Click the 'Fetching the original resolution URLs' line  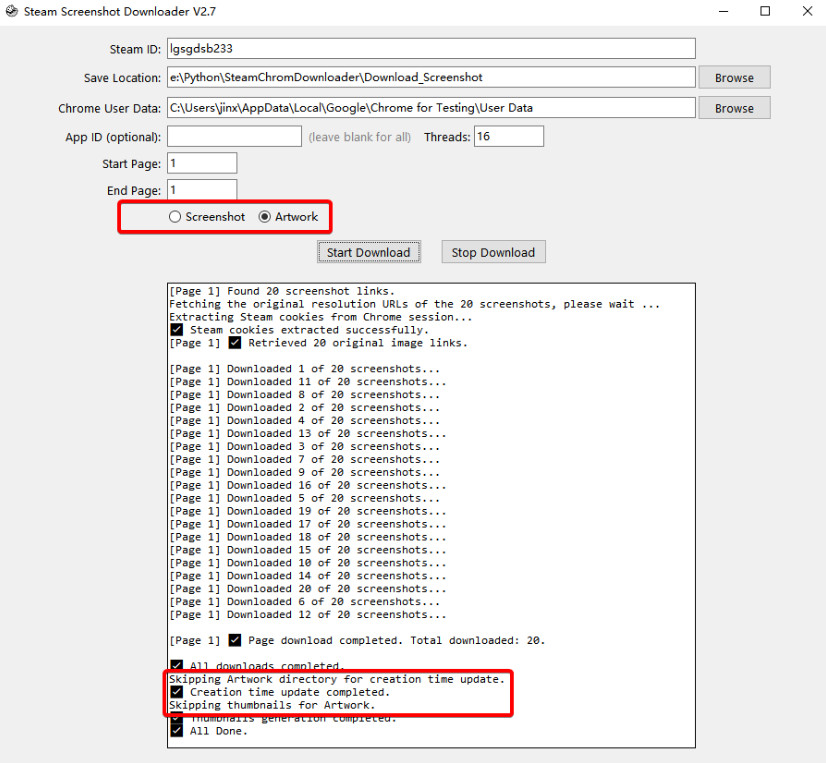415,304
